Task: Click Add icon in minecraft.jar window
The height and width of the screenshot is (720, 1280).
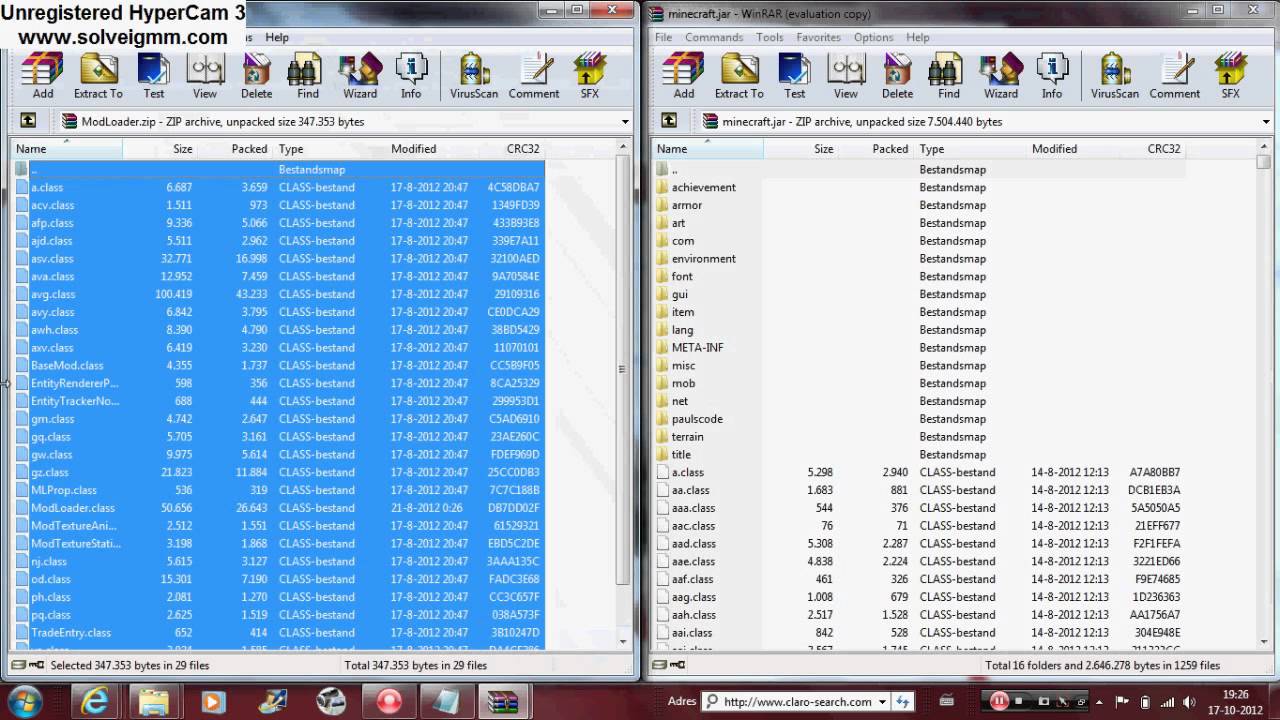Action: pos(684,76)
